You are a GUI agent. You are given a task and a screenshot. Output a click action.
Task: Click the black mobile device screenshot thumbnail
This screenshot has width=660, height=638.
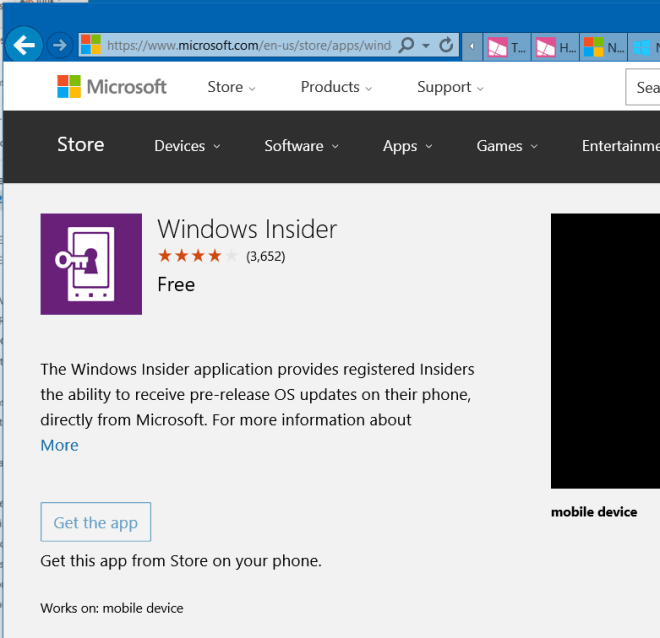pos(605,351)
